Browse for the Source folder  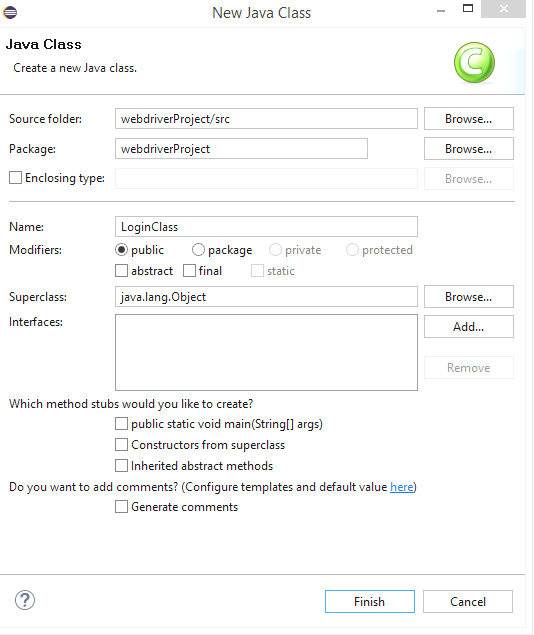point(469,119)
